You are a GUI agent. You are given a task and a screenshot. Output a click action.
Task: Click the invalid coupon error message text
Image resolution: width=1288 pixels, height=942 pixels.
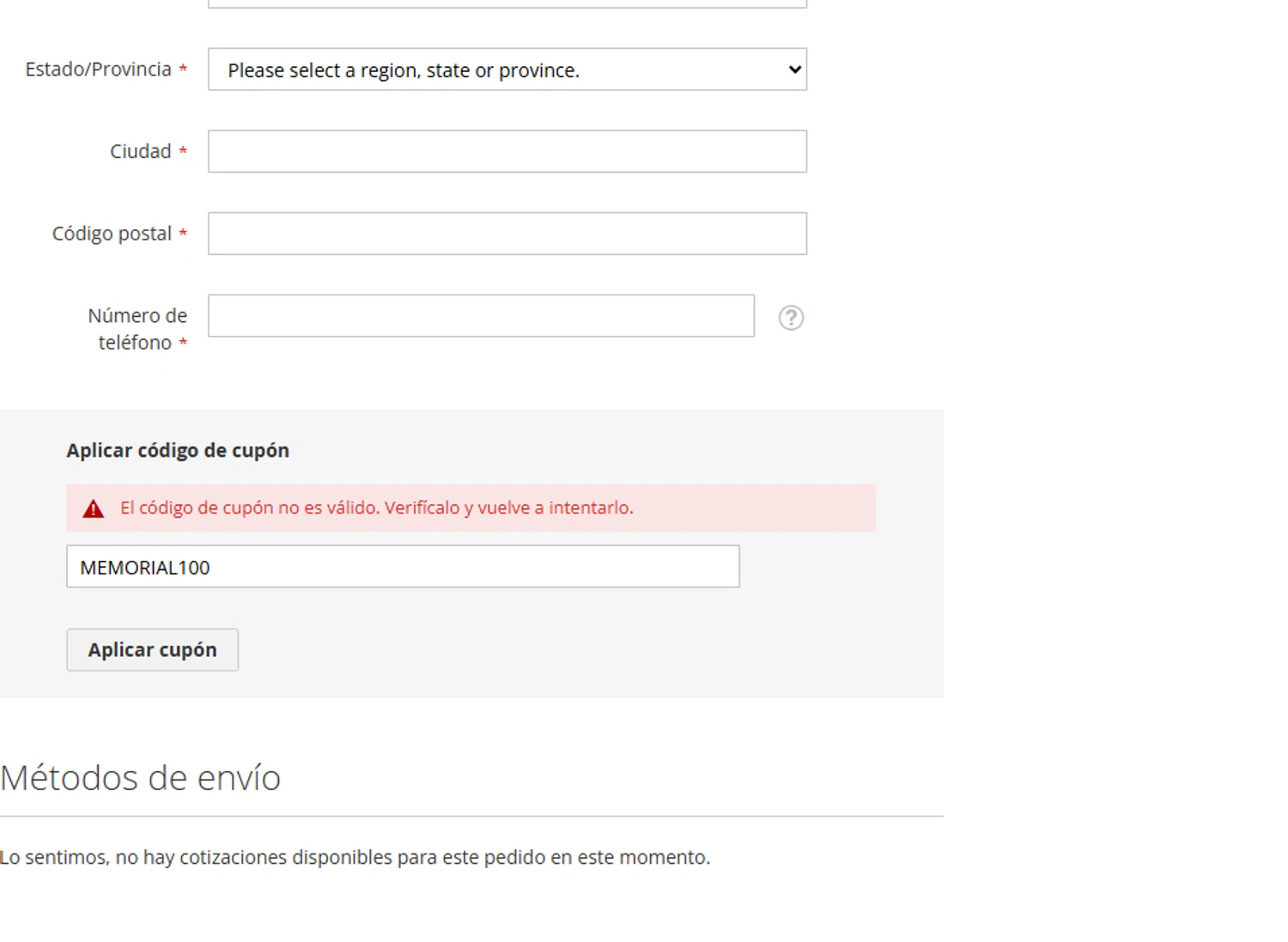pos(376,507)
